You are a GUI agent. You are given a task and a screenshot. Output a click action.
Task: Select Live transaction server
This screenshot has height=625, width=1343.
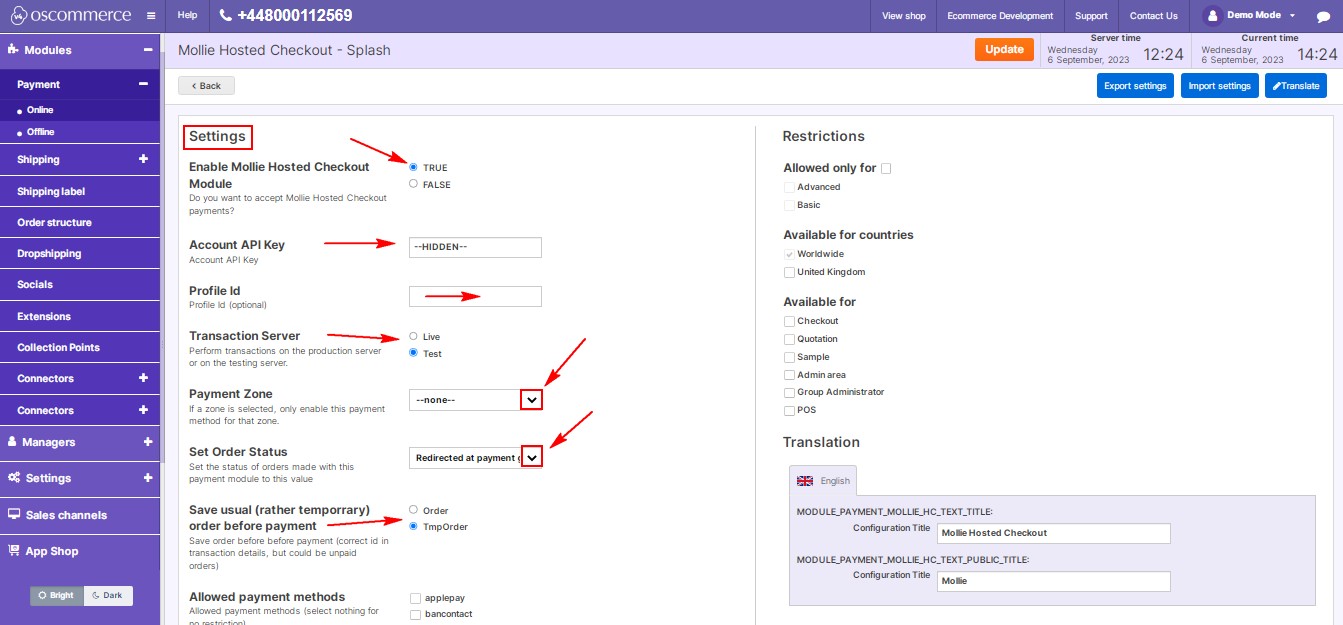(413, 336)
